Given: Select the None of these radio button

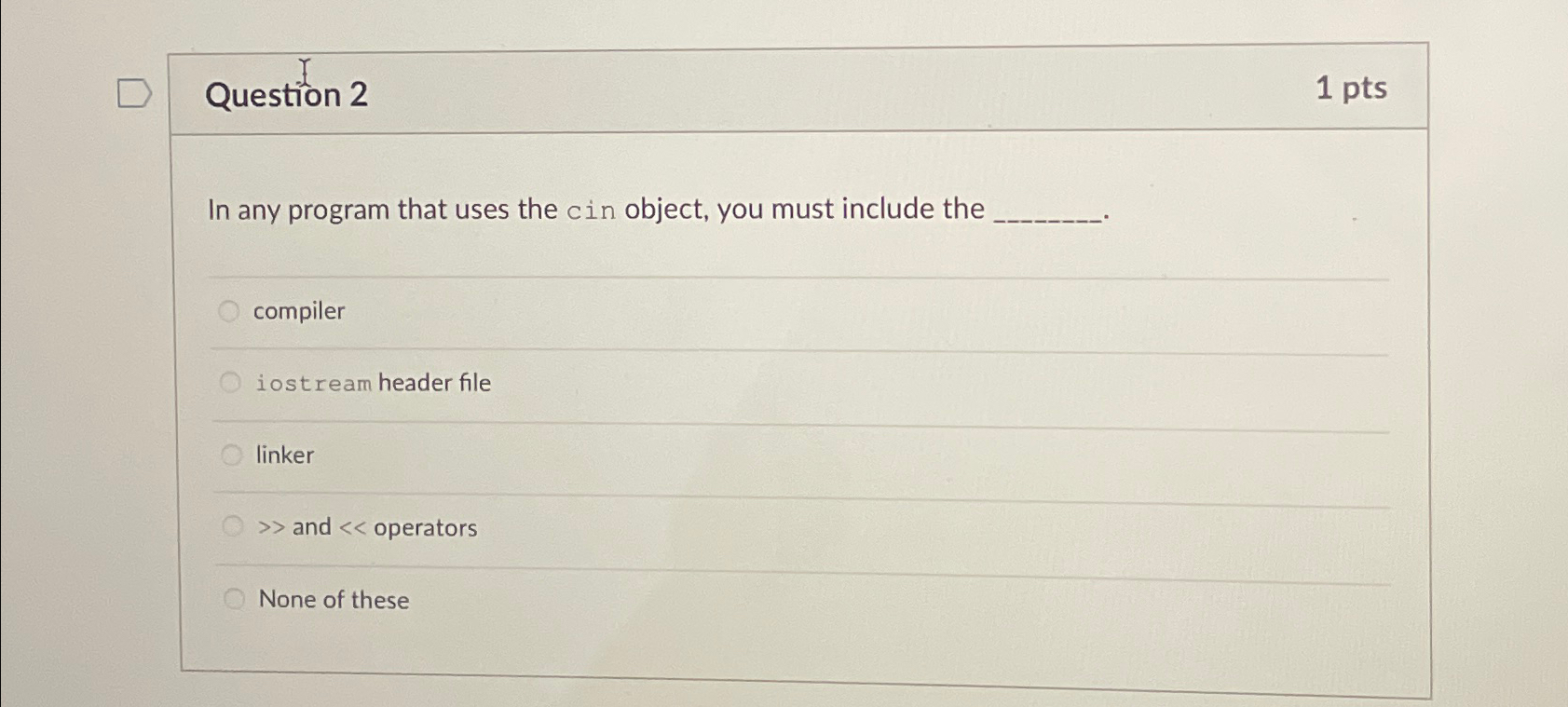Looking at the screenshot, I should point(234,597).
